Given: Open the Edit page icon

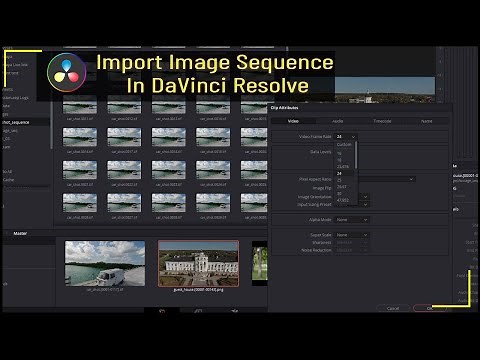Looking at the screenshot, I should click(x=235, y=311).
